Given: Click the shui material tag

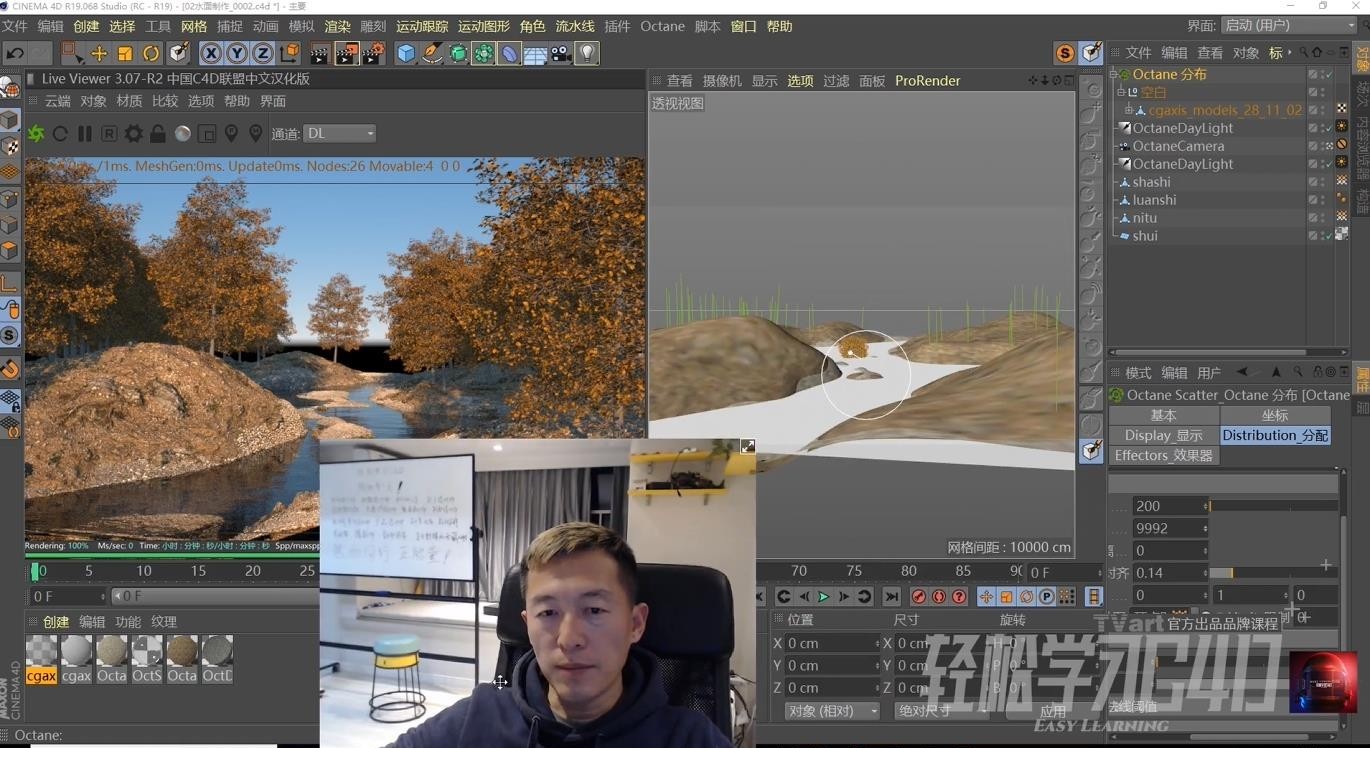Looking at the screenshot, I should pyautogui.click(x=1342, y=235).
